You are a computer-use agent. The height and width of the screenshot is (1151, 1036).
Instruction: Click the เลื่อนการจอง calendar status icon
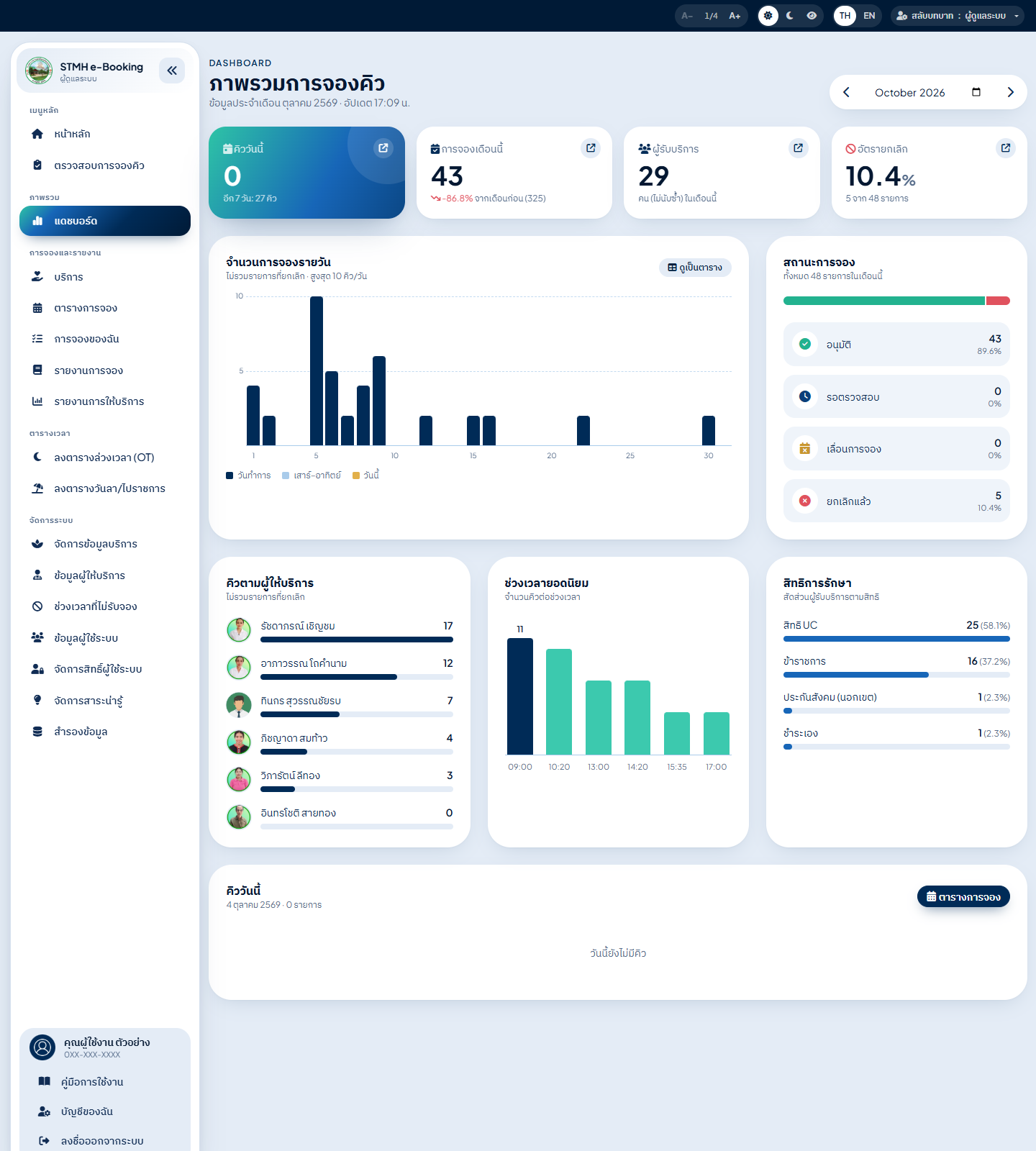(x=805, y=448)
